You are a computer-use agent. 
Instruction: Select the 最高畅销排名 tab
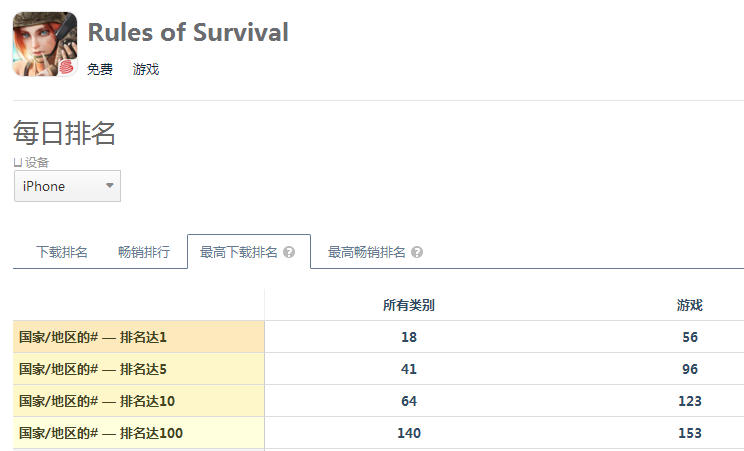(367, 252)
